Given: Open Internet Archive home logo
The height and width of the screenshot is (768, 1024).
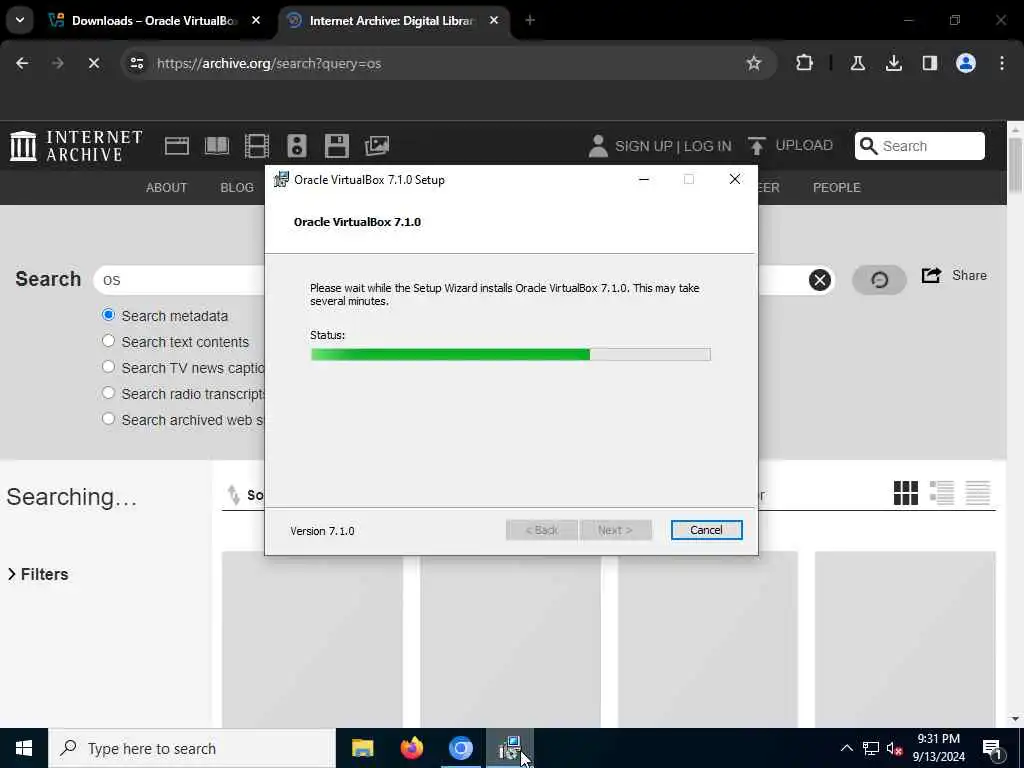Looking at the screenshot, I should (x=76, y=146).
